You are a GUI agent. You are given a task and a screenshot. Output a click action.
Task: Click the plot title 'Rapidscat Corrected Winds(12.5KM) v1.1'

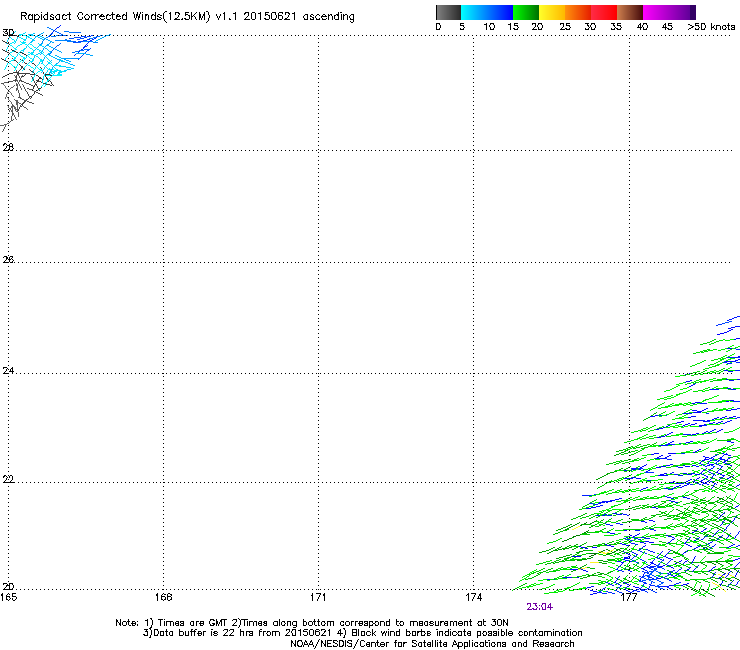(129, 17)
